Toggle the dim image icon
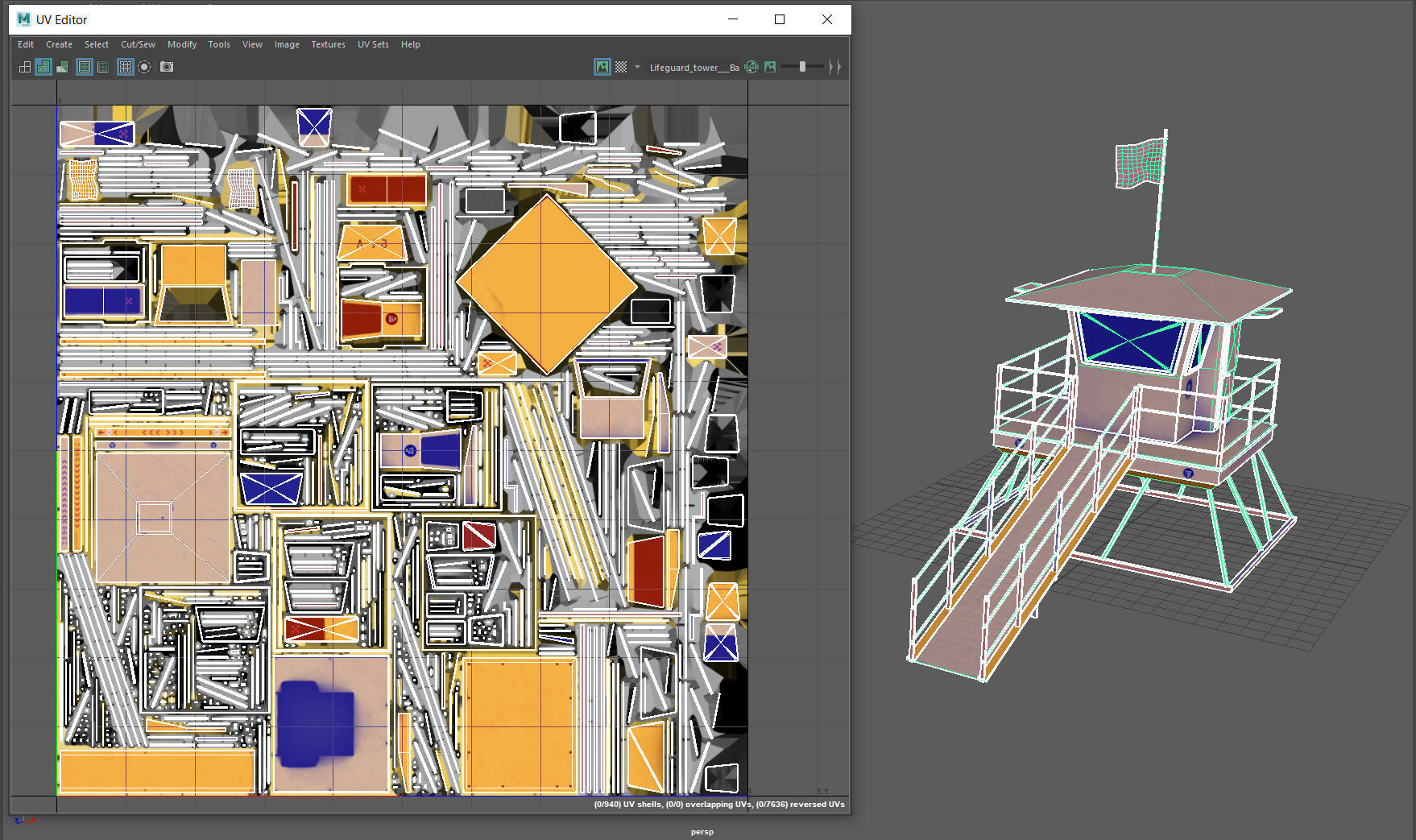1416x840 pixels. point(770,67)
